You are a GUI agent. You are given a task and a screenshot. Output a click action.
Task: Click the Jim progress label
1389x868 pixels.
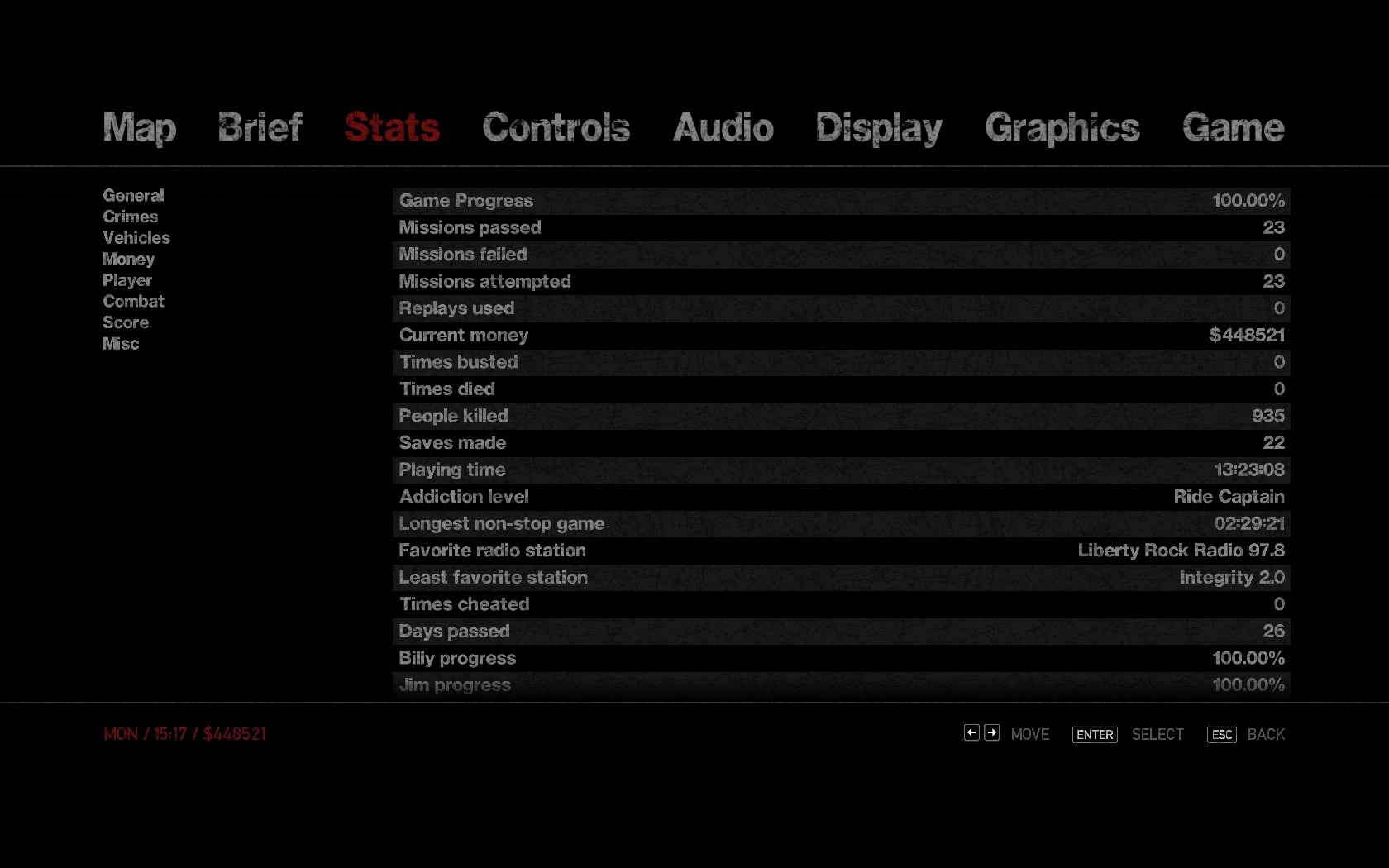[x=455, y=685]
